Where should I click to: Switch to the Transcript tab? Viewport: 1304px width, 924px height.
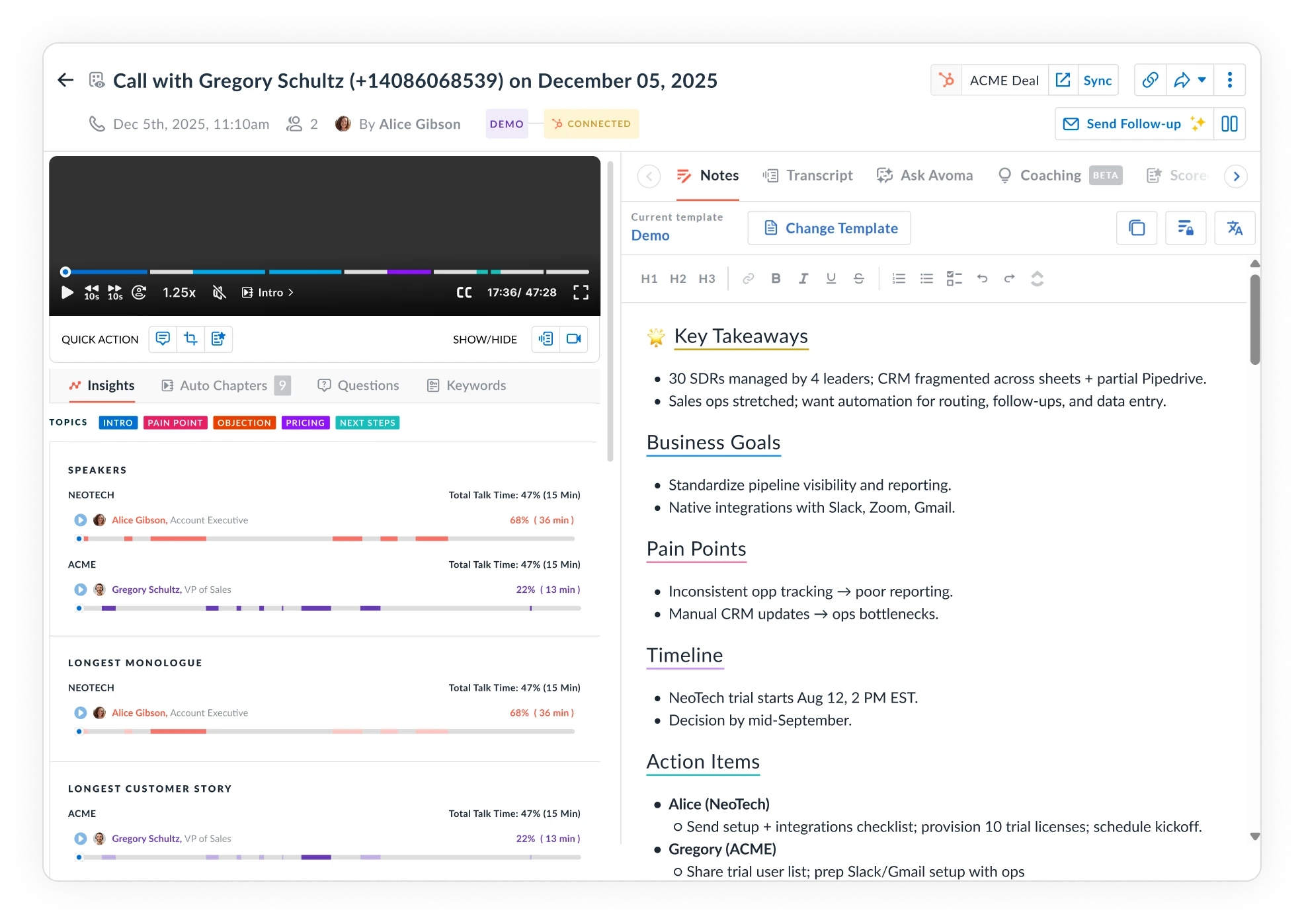tap(807, 175)
